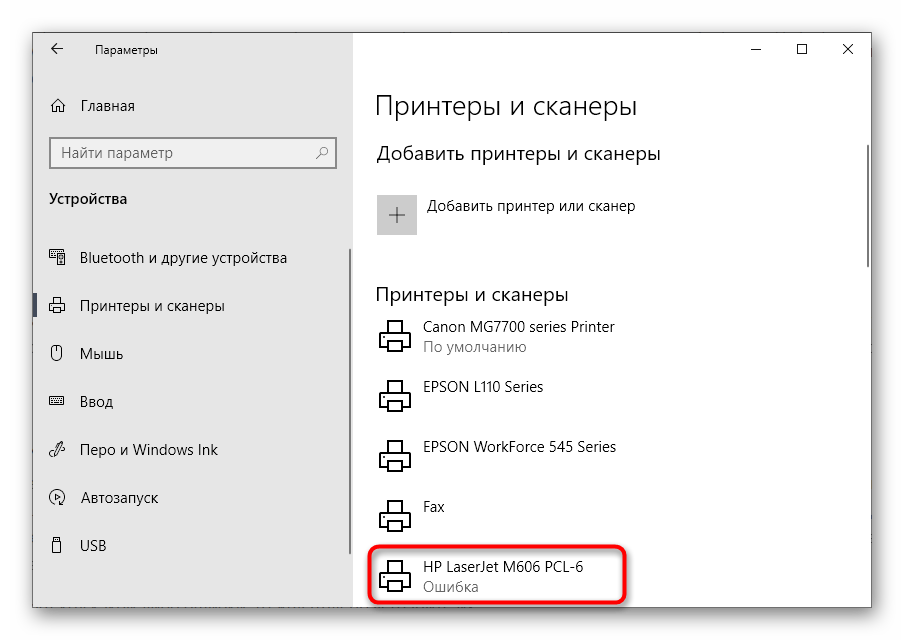This screenshot has width=904, height=640.
Task: Click the back arrow icon
Action: point(57,49)
